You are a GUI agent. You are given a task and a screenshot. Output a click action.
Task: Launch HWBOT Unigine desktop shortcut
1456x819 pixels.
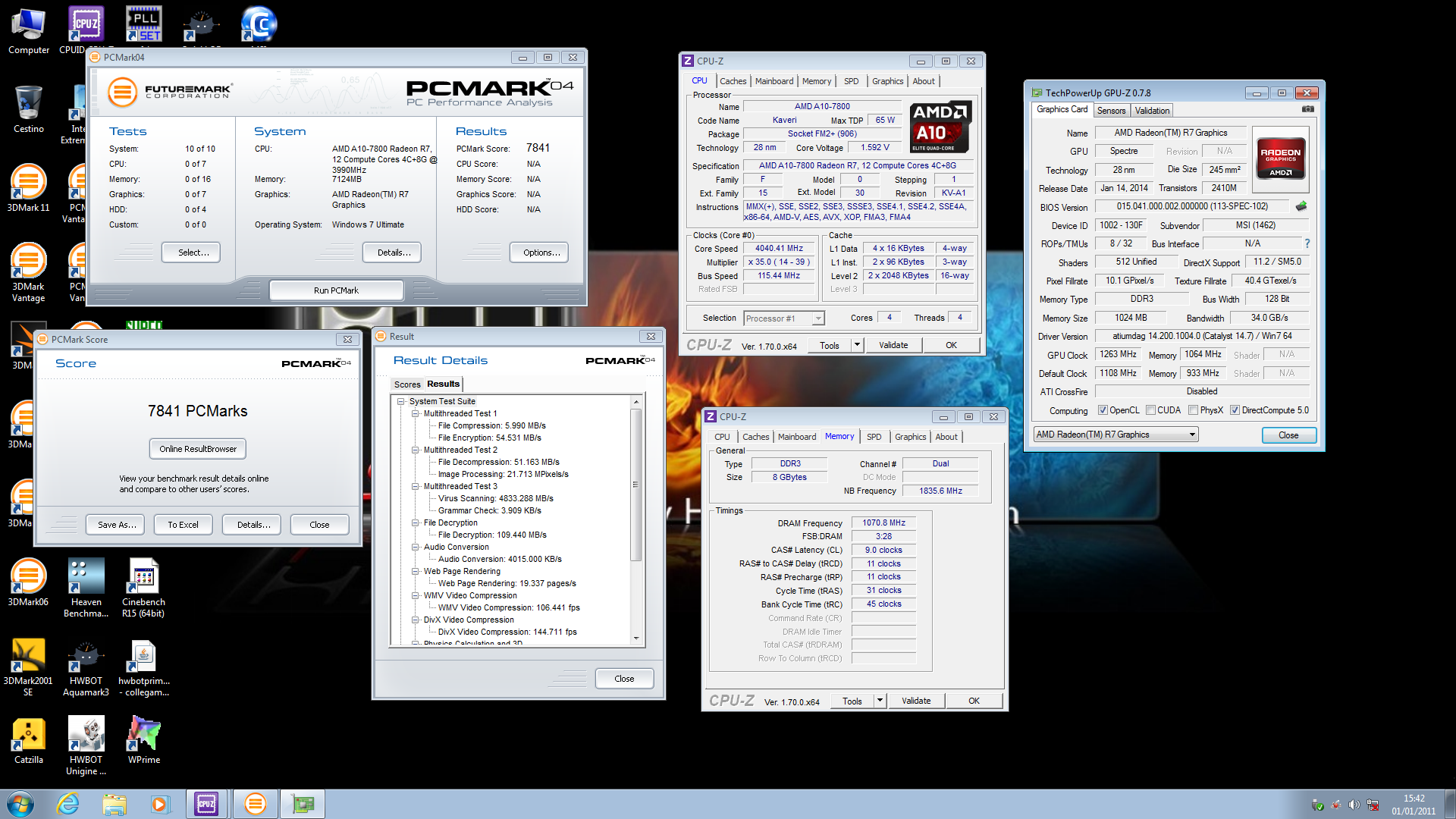point(86,746)
